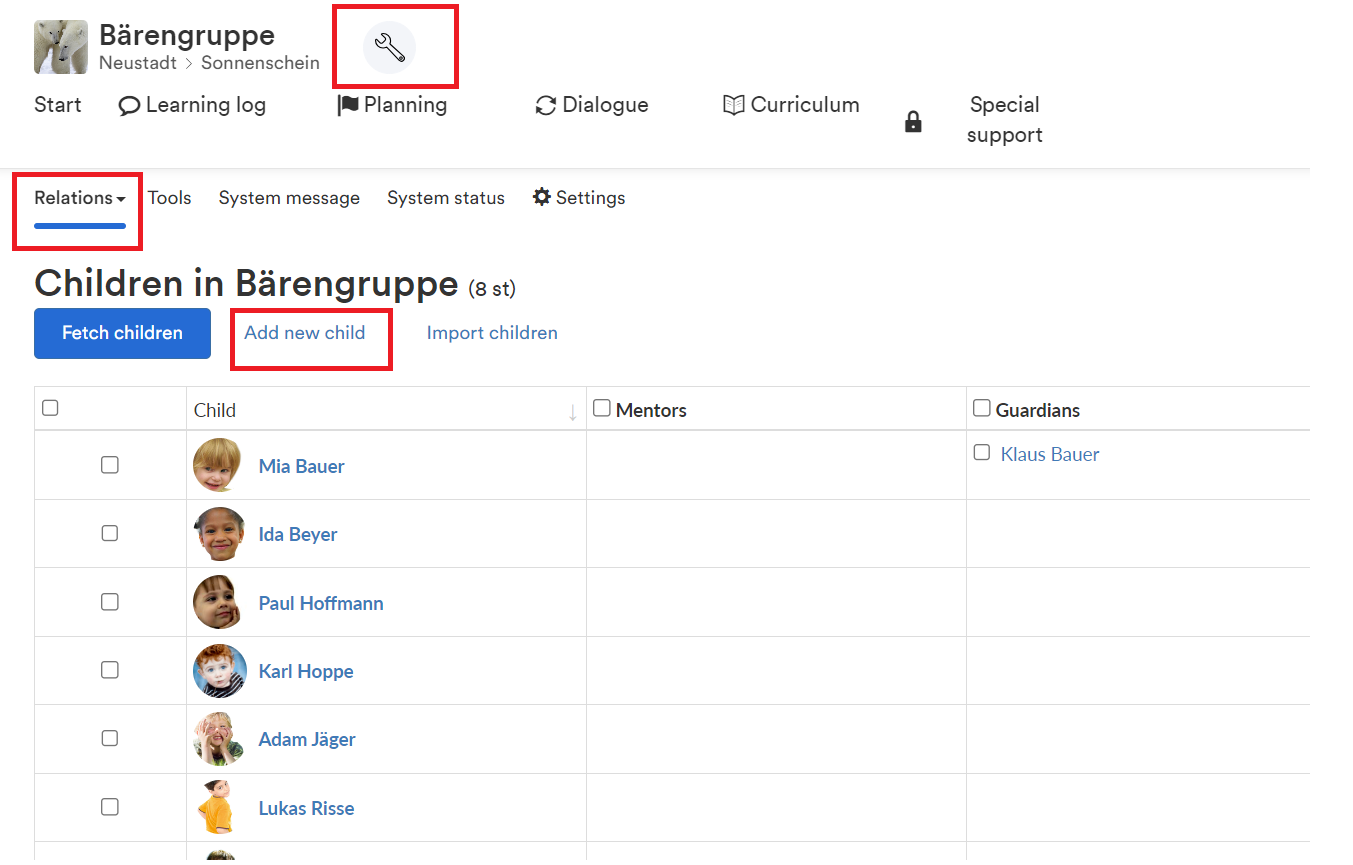Click the flag icon beside Planning
The image size is (1353, 865).
tap(348, 105)
